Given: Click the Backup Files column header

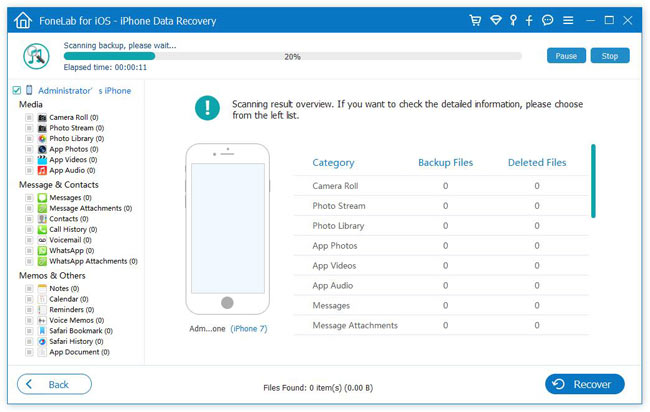Looking at the screenshot, I should pos(445,162).
